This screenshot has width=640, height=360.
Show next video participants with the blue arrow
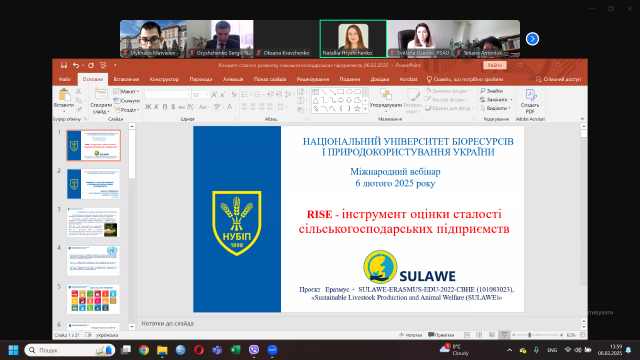click(532, 39)
